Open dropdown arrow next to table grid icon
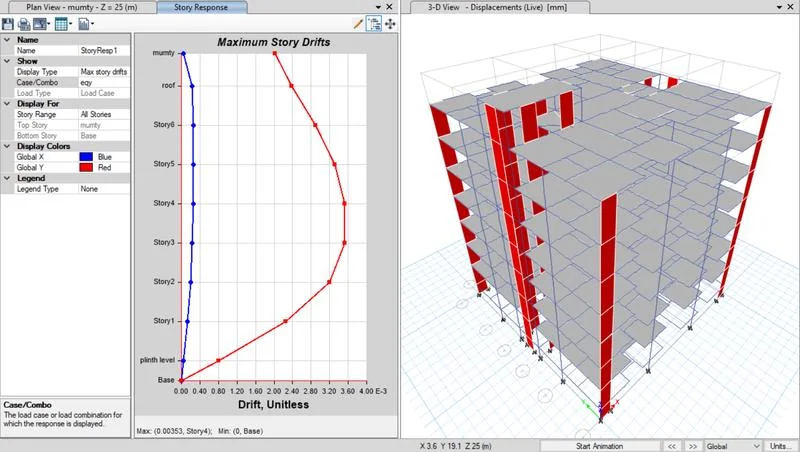The height and width of the screenshot is (452, 800). click(x=70, y=24)
